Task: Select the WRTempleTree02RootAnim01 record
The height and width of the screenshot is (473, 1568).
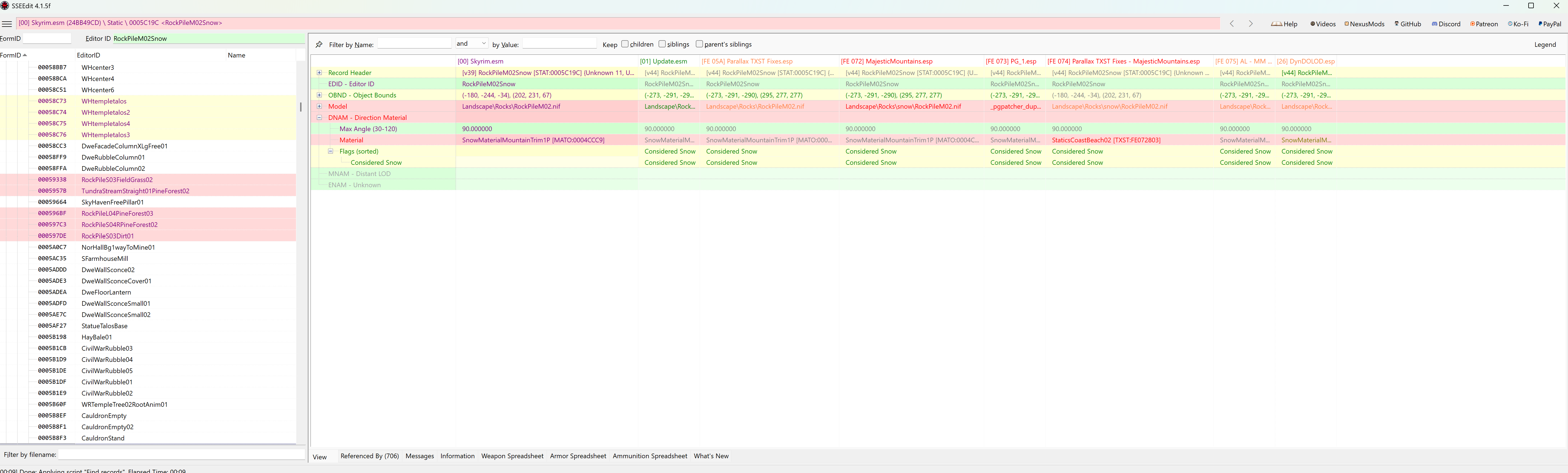Action: pos(124,404)
